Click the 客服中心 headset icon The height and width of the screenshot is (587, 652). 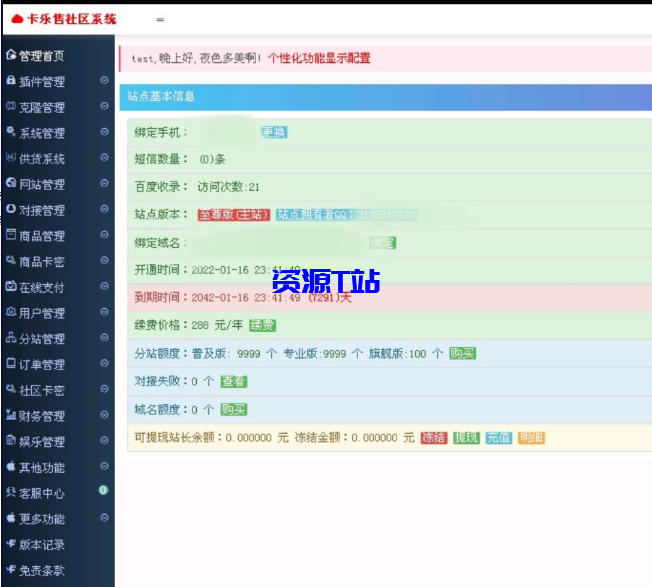tap(11, 492)
